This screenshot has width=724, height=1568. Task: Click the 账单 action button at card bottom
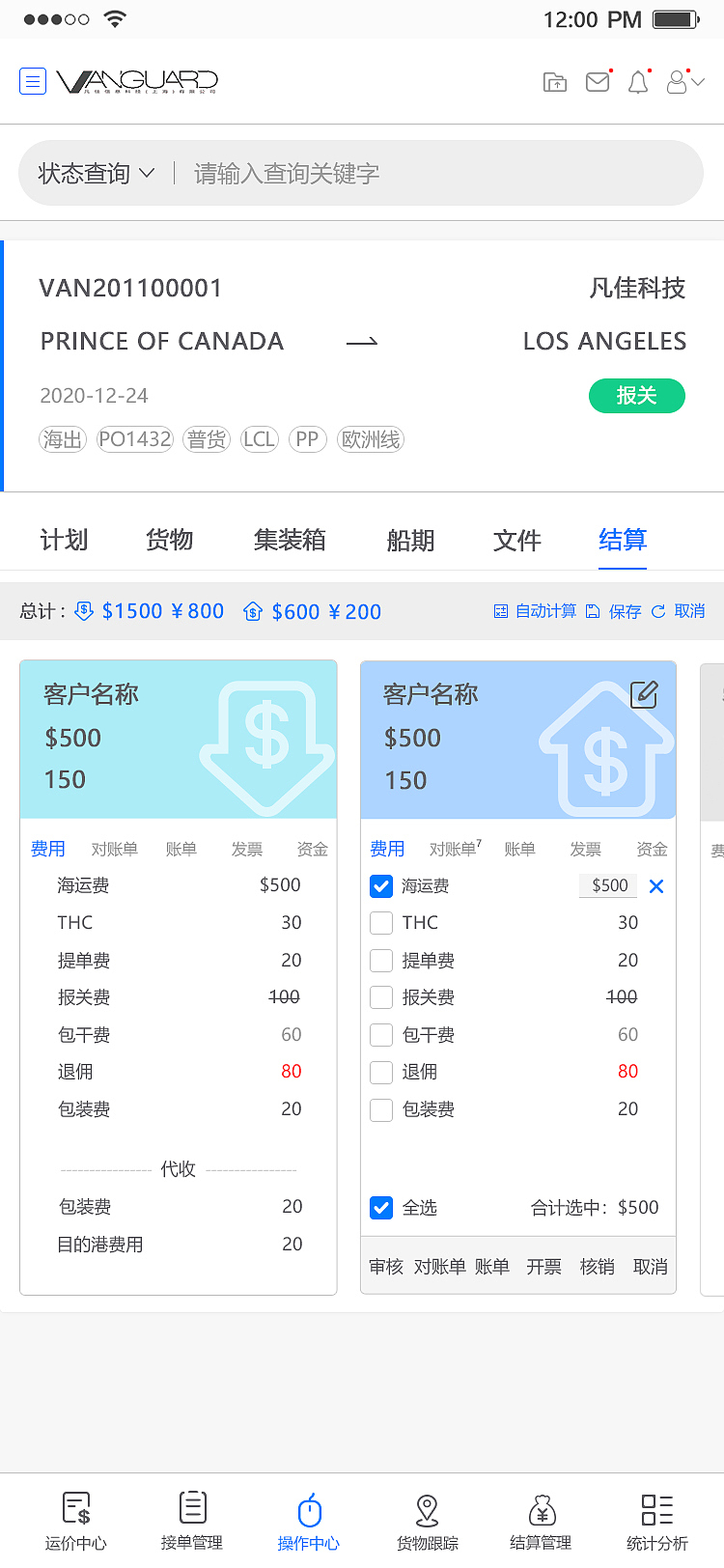(x=492, y=1267)
